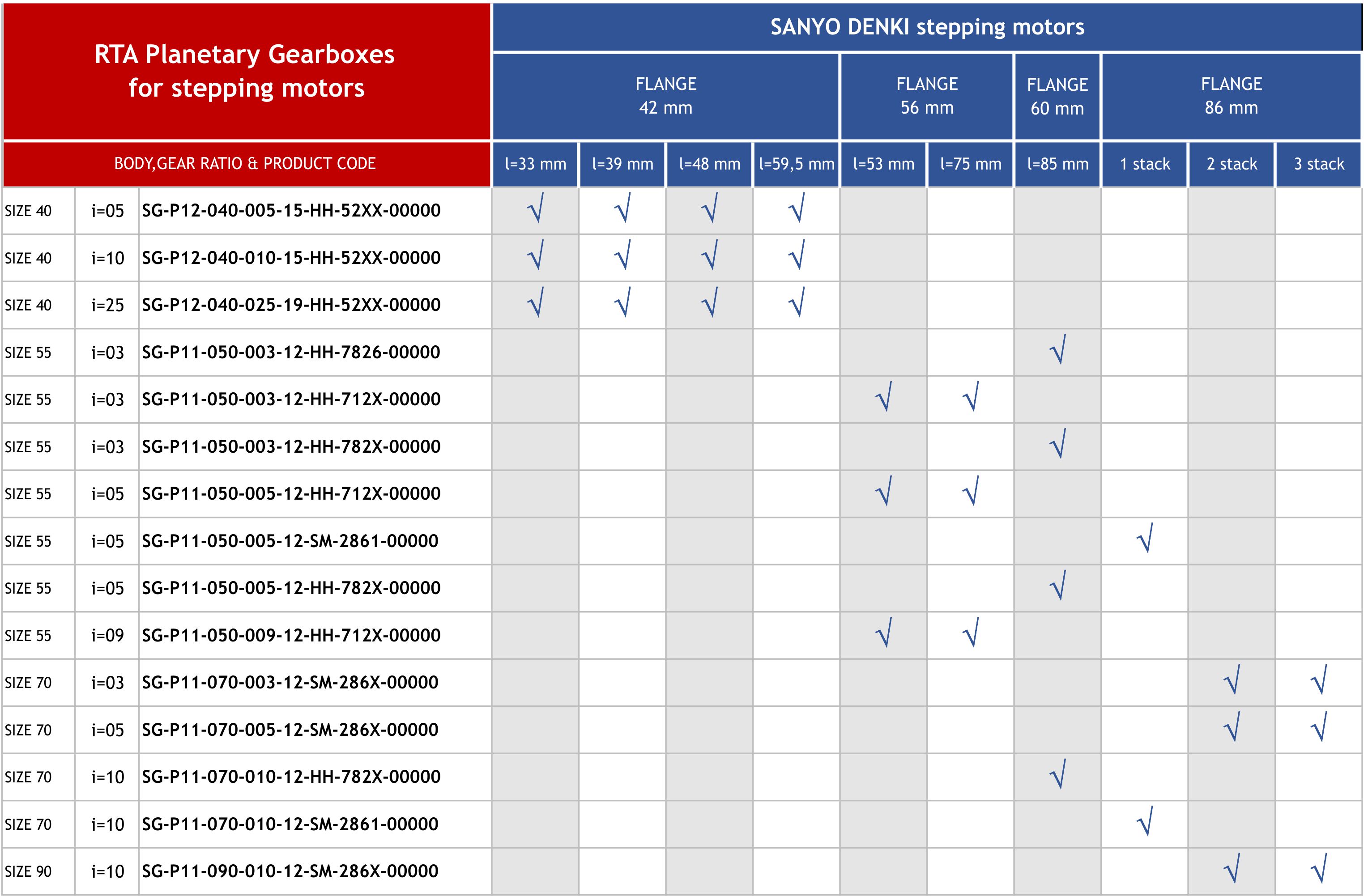Click 3 stack checkmark in 070-005-12-SM-286X row
Viewport: 1364px width, 896px height.
[x=1319, y=726]
